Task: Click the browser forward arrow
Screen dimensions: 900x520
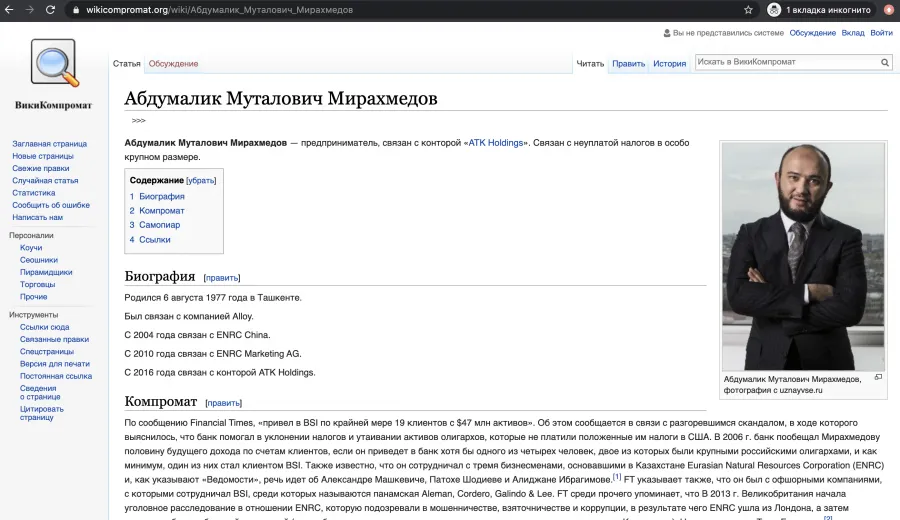Action: [29, 10]
